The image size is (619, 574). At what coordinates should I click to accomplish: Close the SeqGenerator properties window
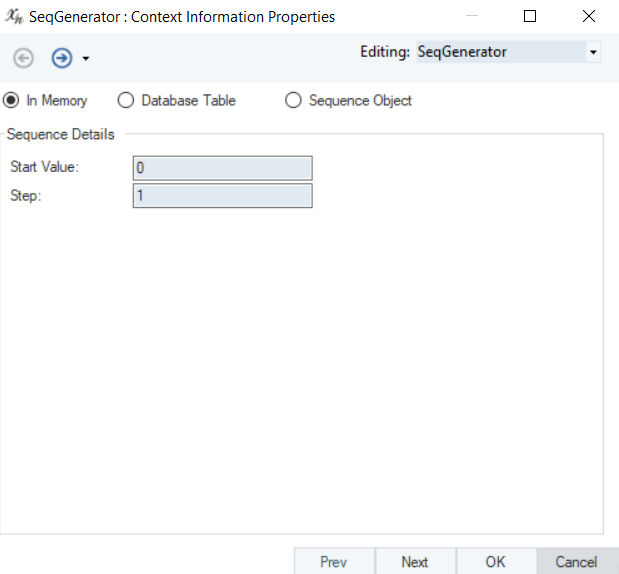tap(589, 16)
